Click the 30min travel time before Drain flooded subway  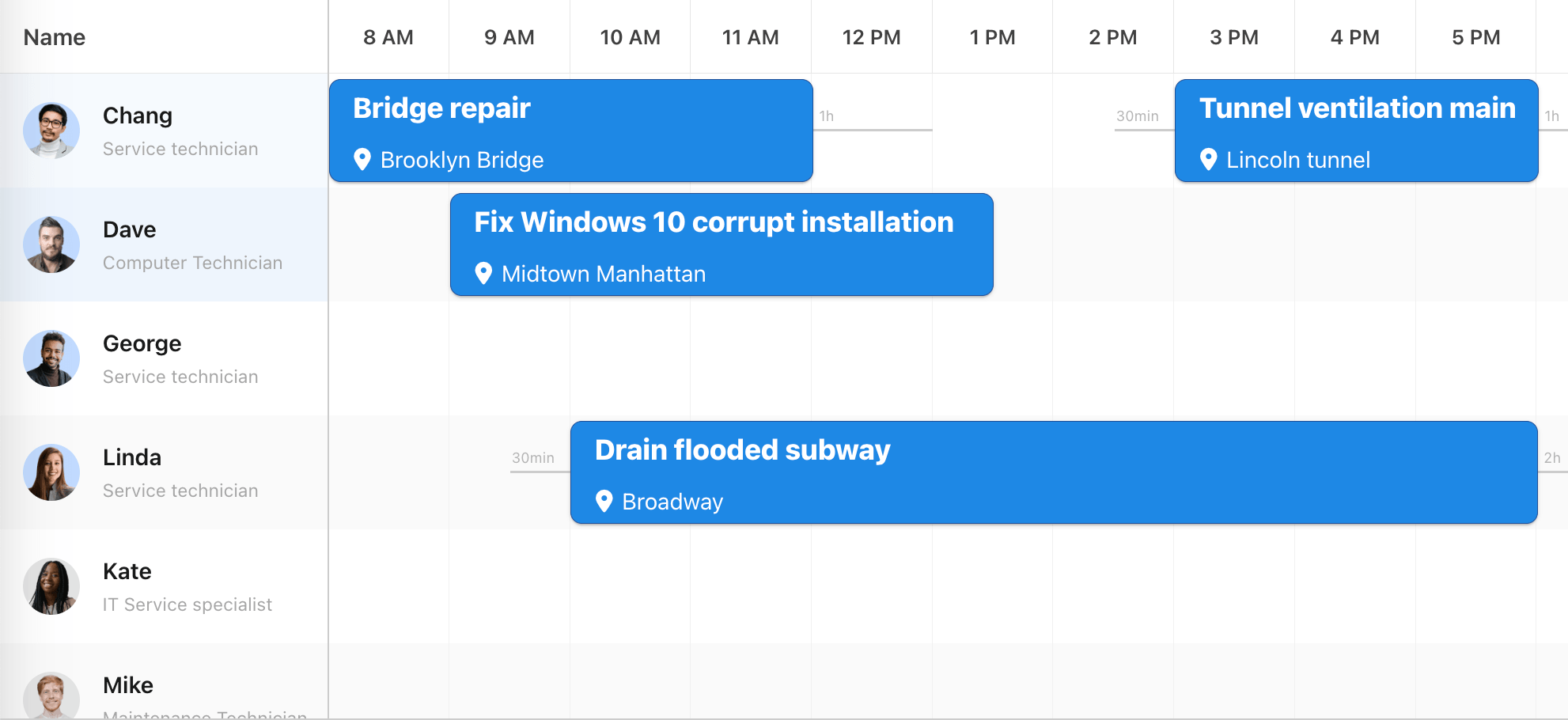534,459
